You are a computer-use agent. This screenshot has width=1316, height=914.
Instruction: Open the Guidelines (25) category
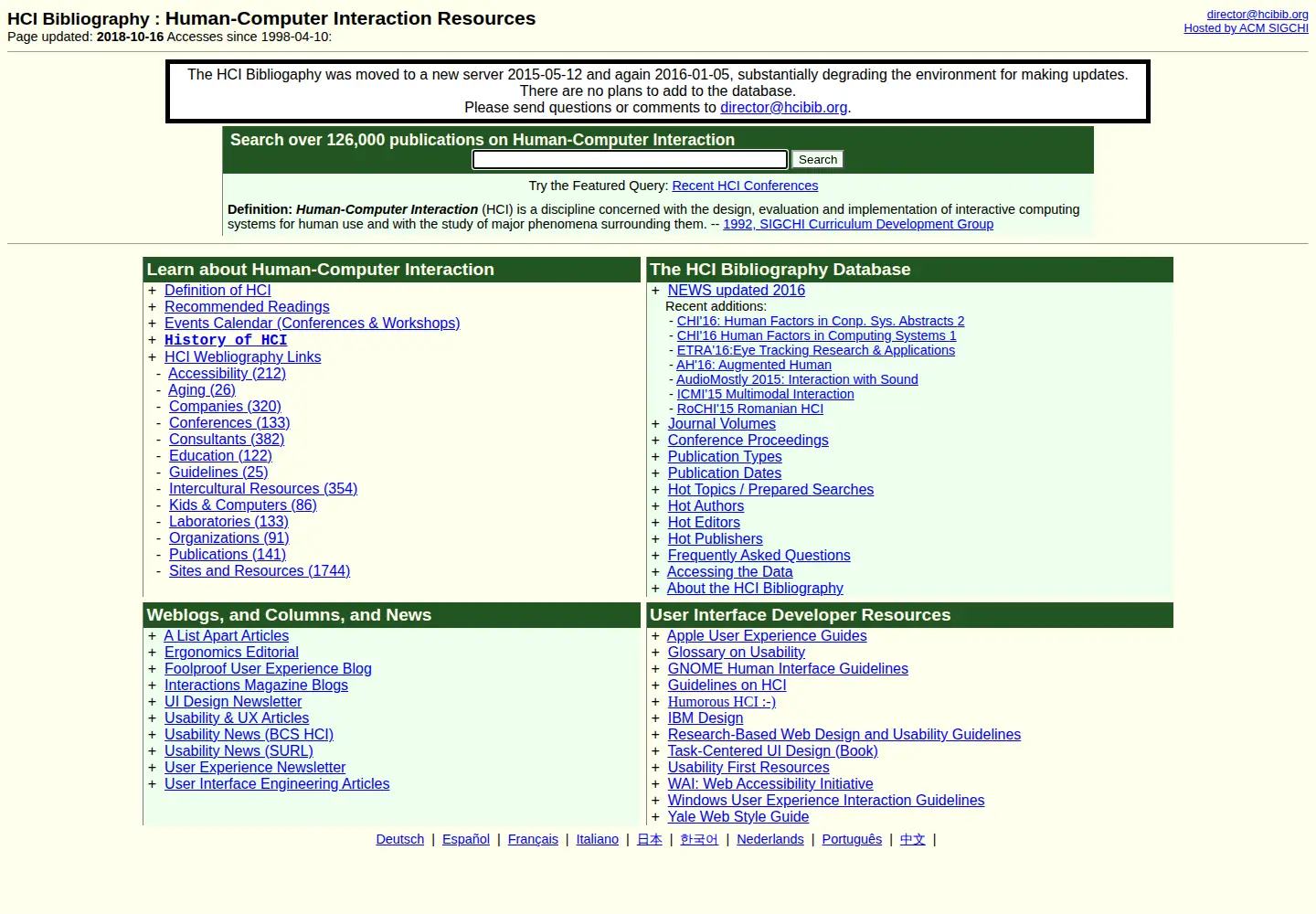pos(218,473)
